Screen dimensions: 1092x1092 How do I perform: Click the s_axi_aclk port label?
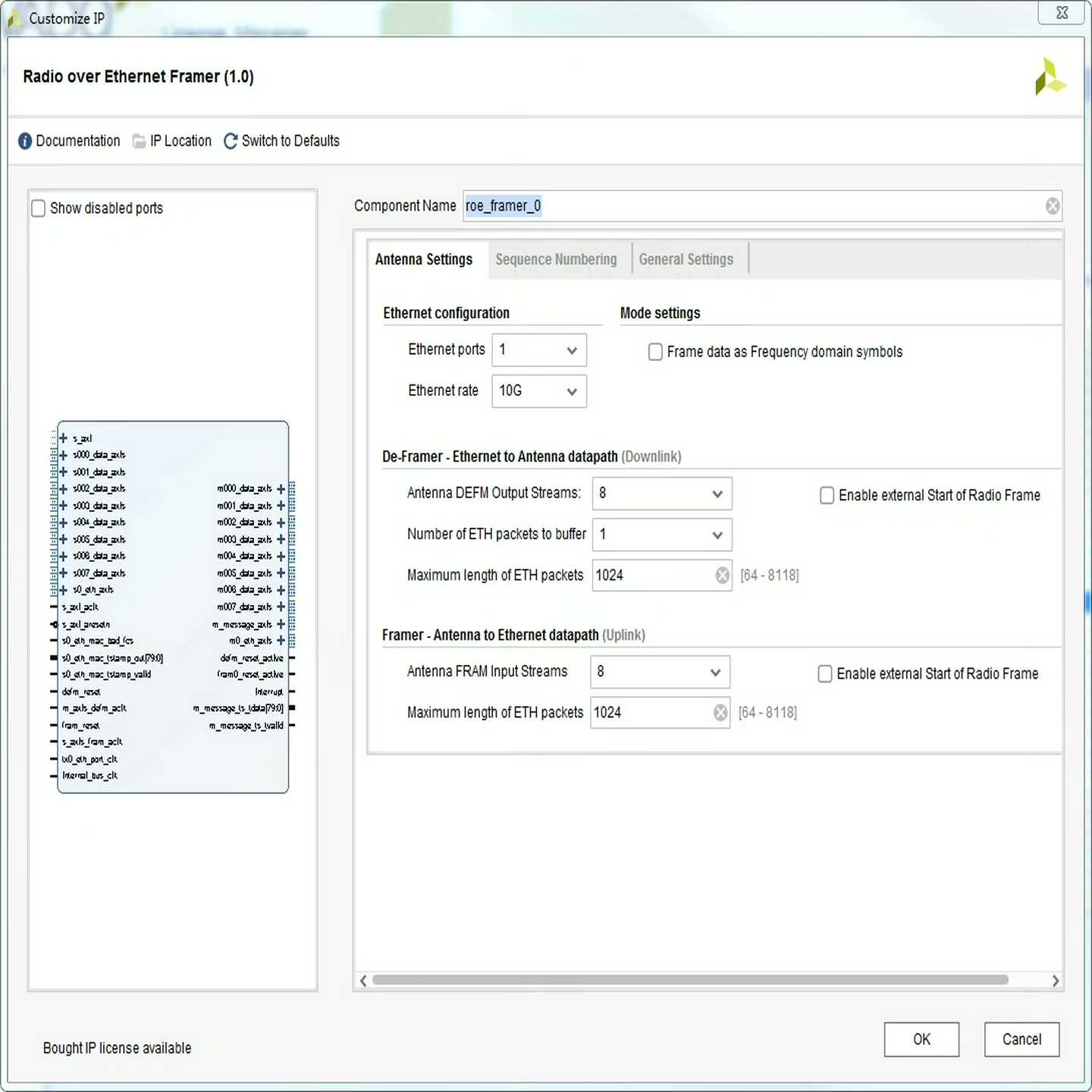coord(80,607)
